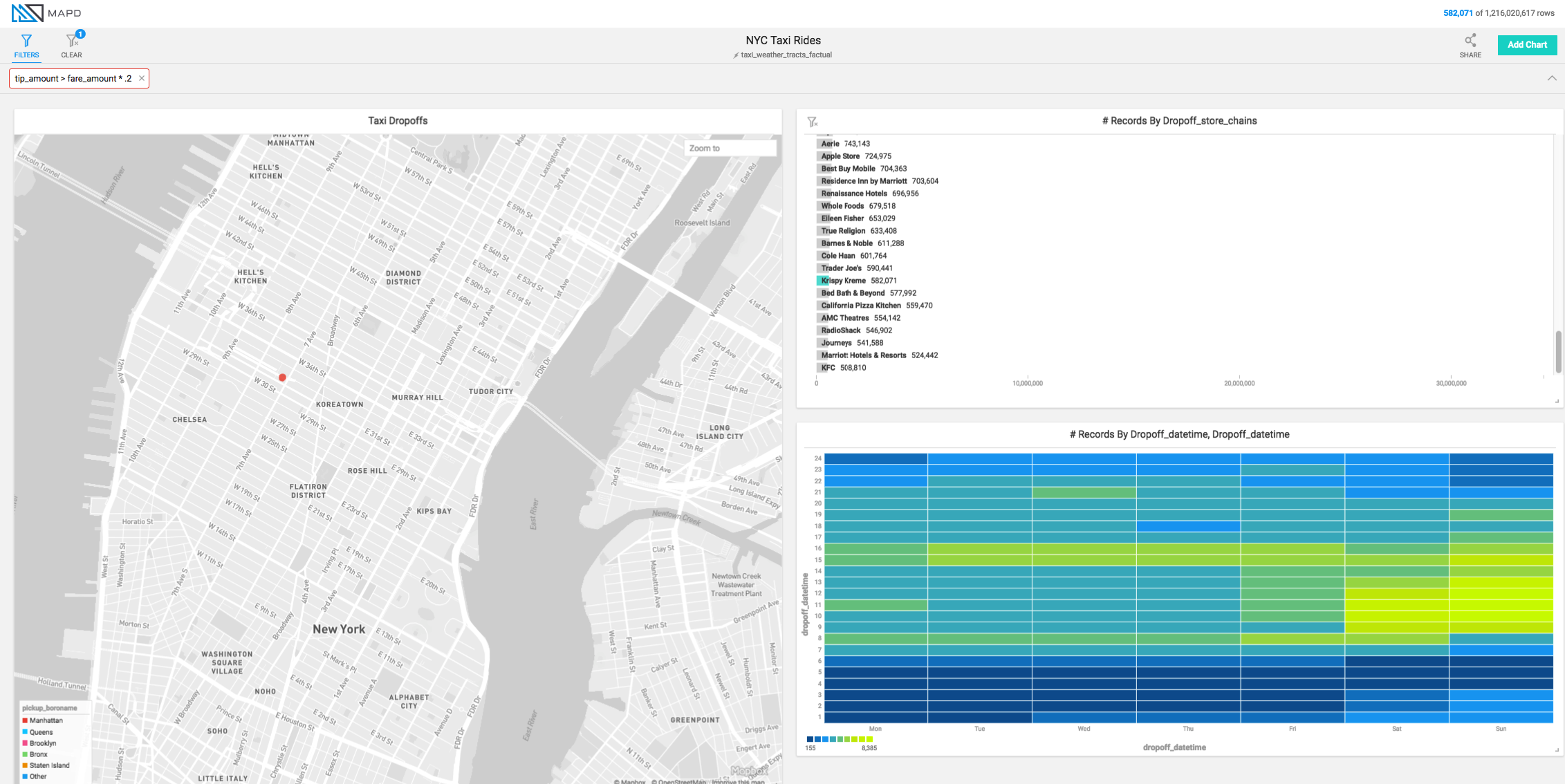
Task: Select the Renaissance Hotels bar row
Action: point(869,194)
